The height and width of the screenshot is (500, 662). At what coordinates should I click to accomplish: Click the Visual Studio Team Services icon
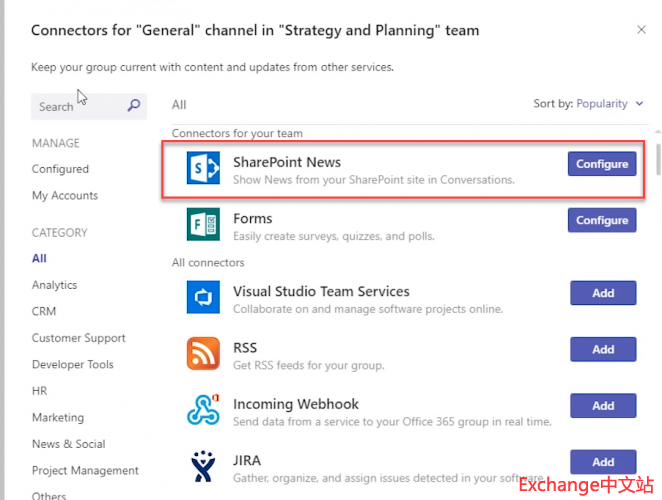click(203, 297)
